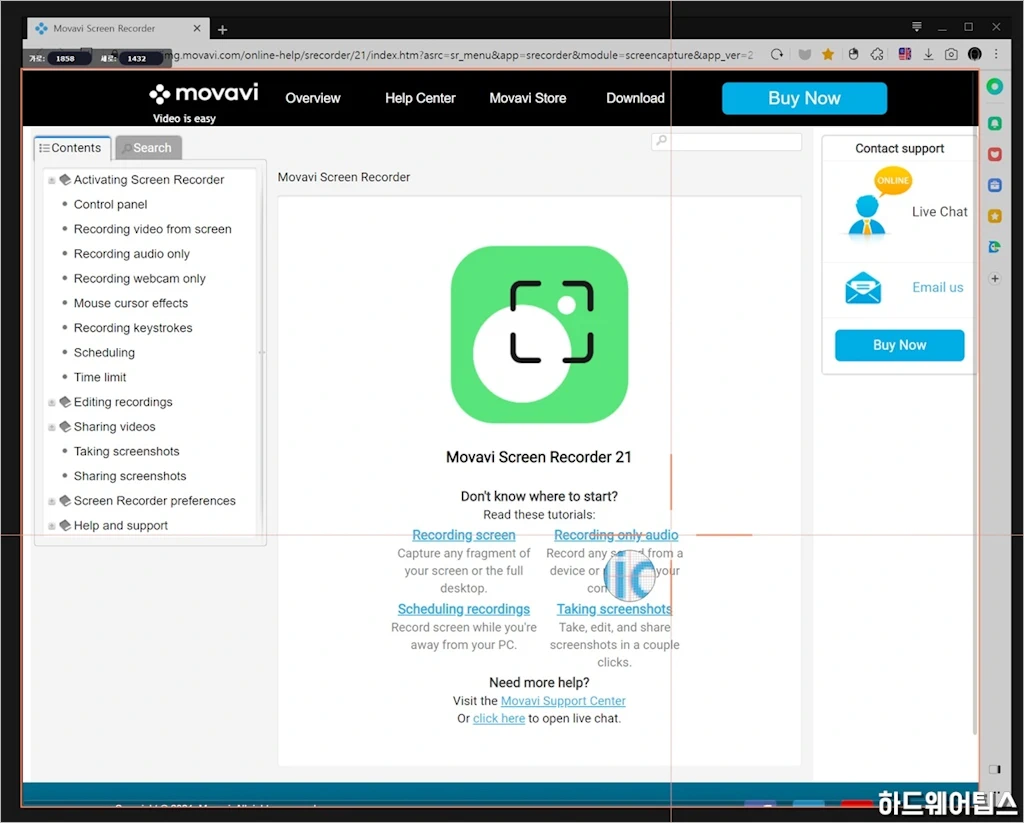The width and height of the screenshot is (1024, 823).
Task: Open the Control panel topic
Action: [110, 204]
